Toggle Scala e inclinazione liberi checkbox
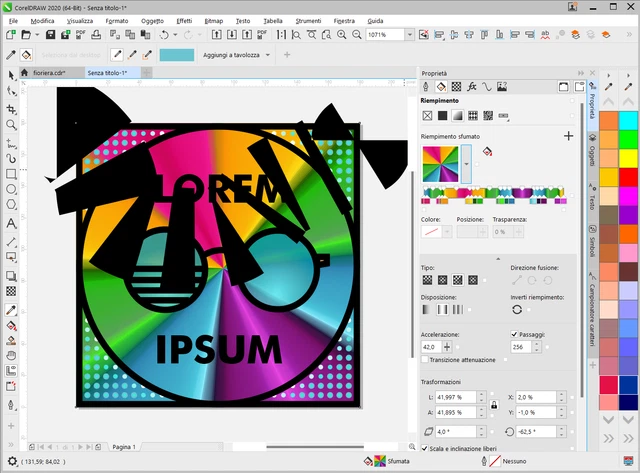The height and width of the screenshot is (473, 640). (x=426, y=449)
